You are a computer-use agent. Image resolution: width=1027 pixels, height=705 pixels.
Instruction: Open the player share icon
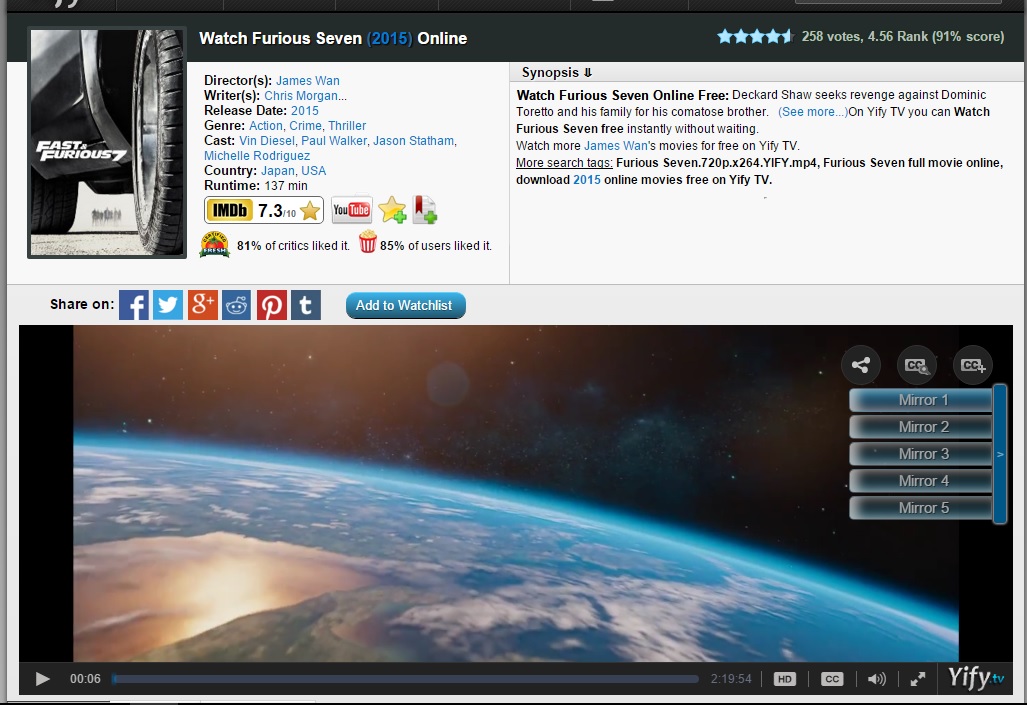(861, 365)
